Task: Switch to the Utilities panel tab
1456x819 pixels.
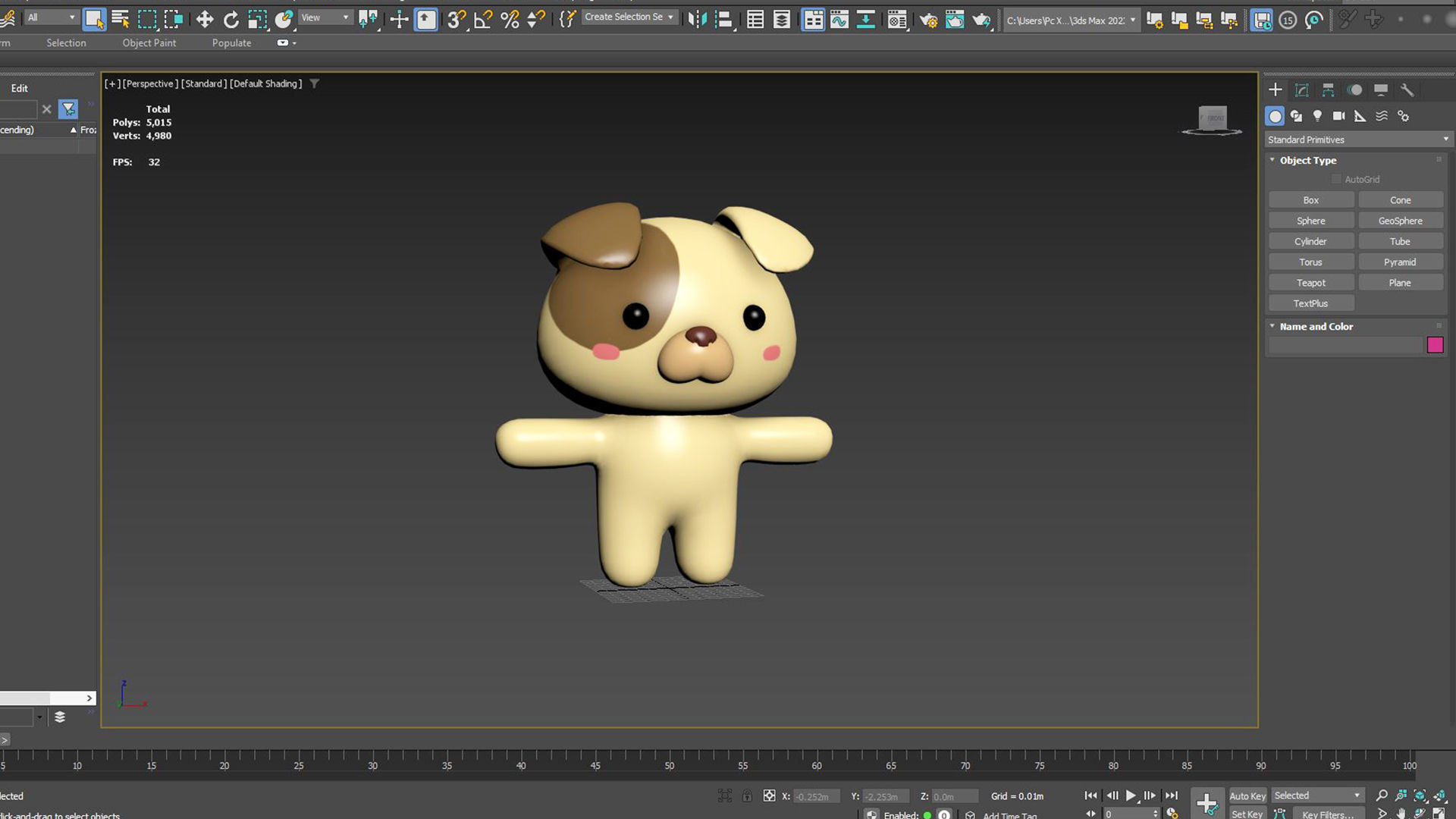Action: (1407, 90)
